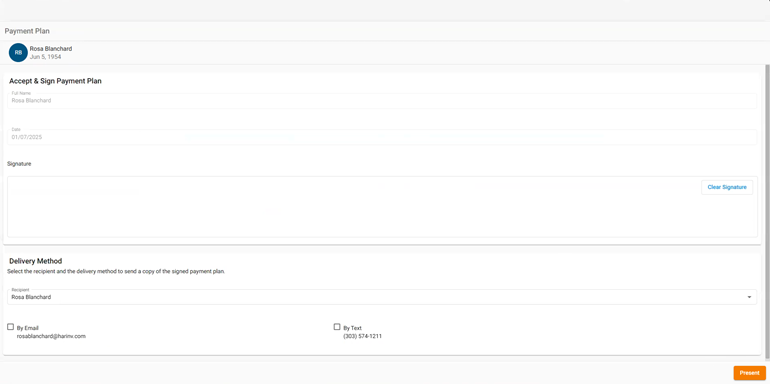Enable the By Email checkbox
The width and height of the screenshot is (770, 384).
tap(10, 327)
